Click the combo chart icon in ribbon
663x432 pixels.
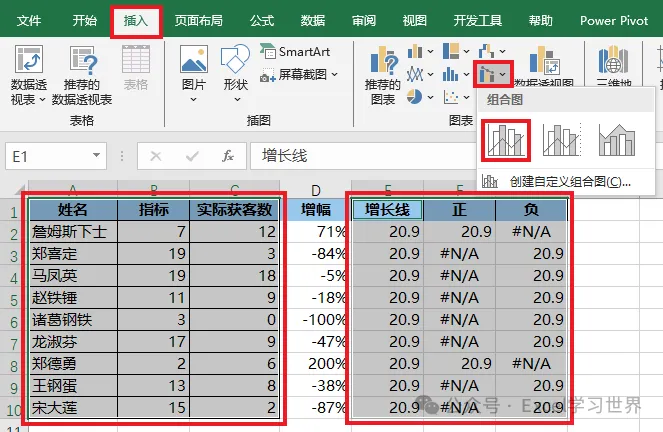(x=487, y=75)
